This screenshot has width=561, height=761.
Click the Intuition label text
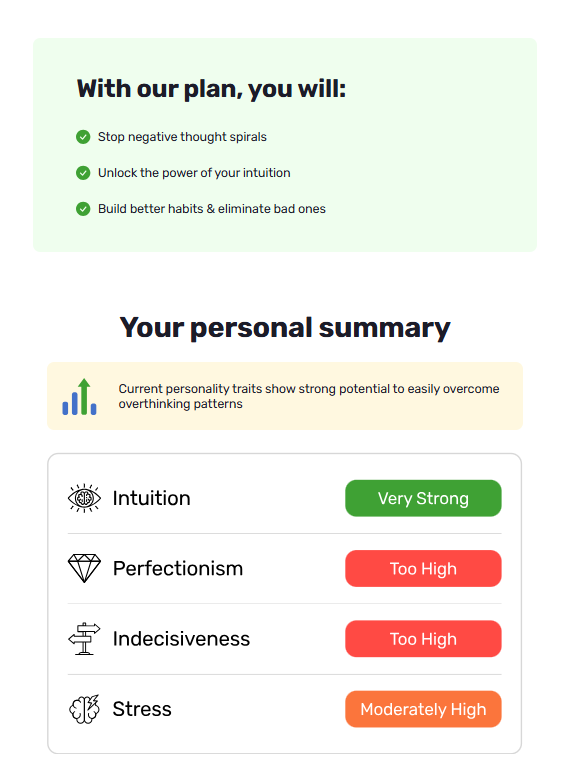pyautogui.click(x=151, y=498)
